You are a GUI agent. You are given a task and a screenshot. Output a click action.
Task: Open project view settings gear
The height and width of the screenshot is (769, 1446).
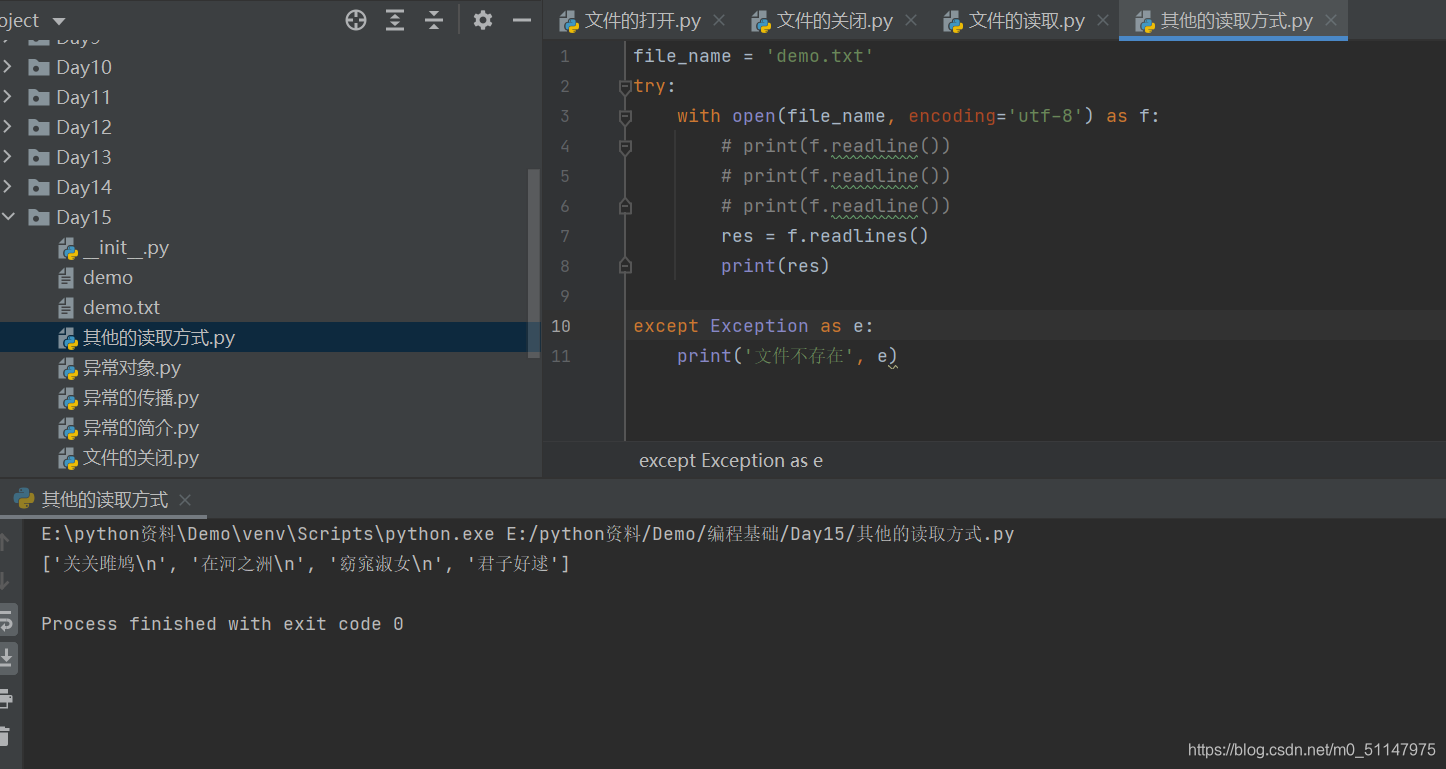(x=483, y=20)
